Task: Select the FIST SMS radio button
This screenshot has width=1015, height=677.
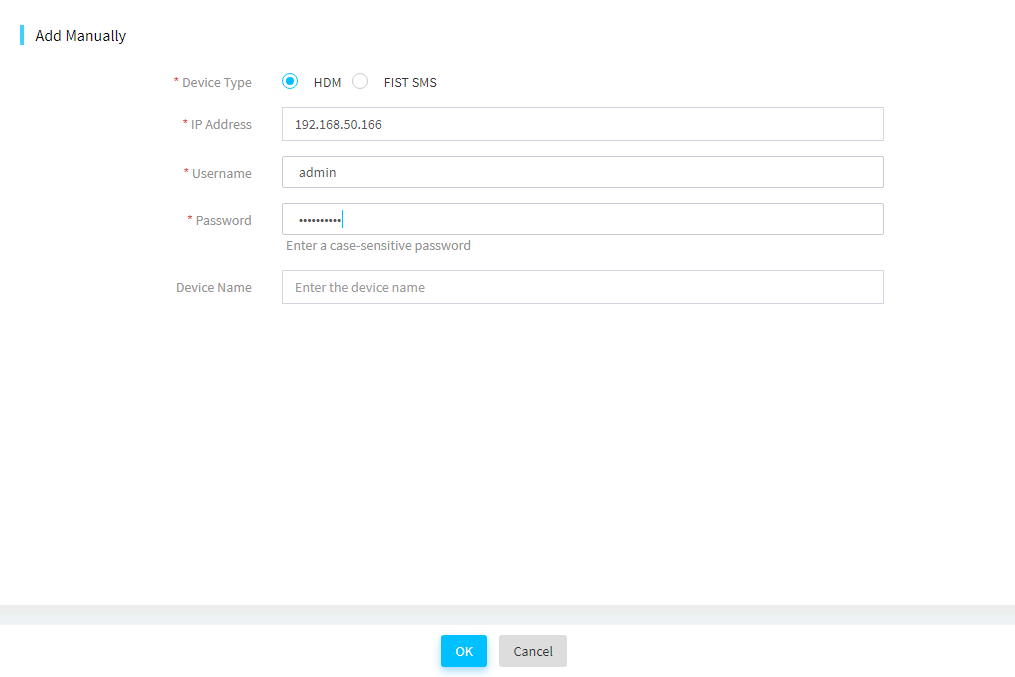Action: 360,82
